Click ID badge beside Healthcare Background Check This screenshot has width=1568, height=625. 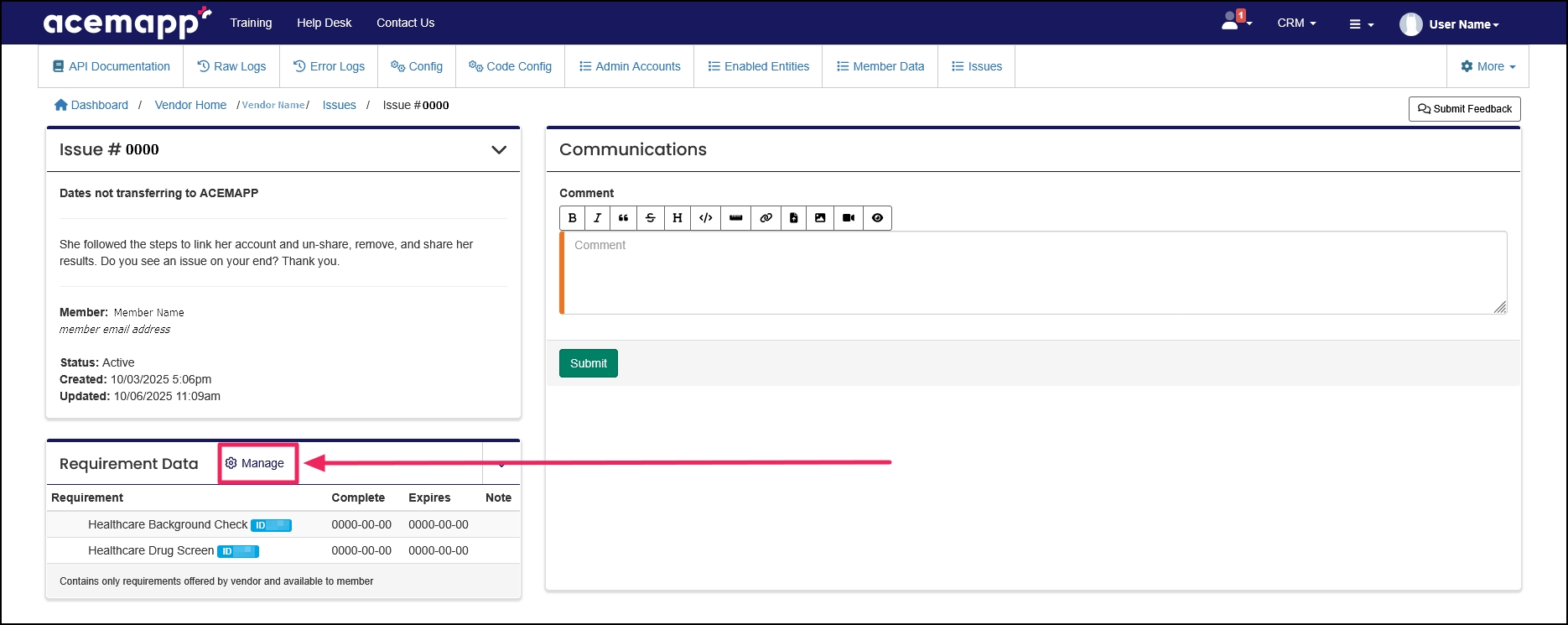tap(271, 525)
